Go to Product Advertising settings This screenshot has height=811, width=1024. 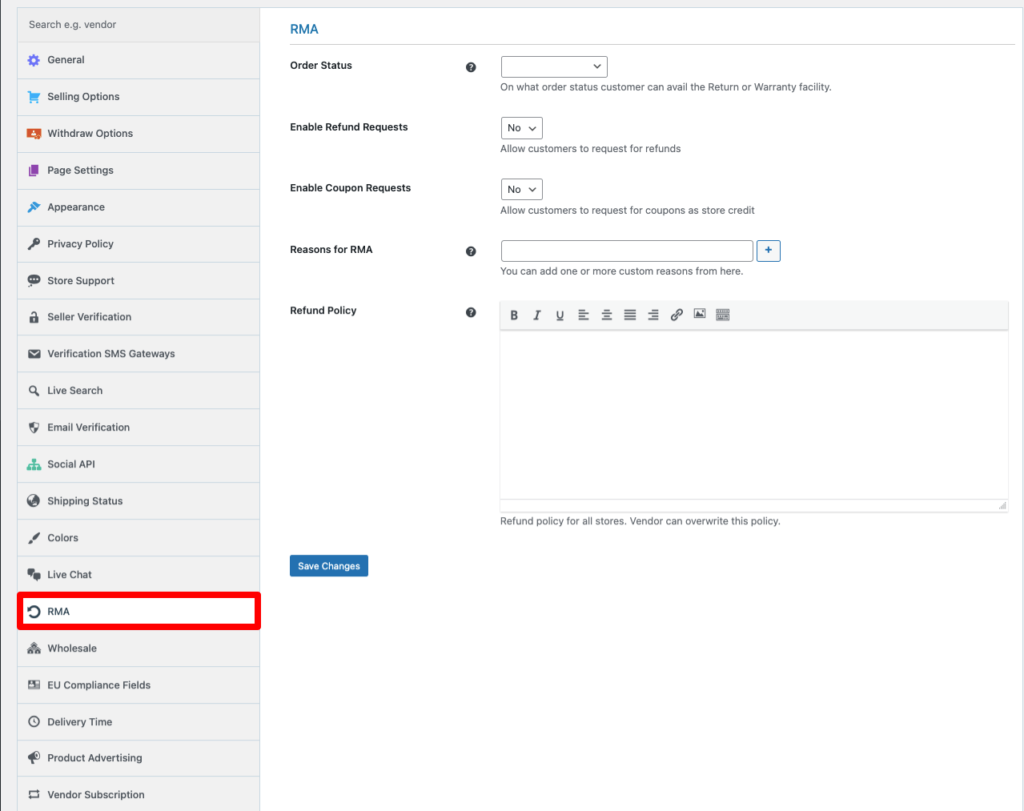click(x=138, y=758)
